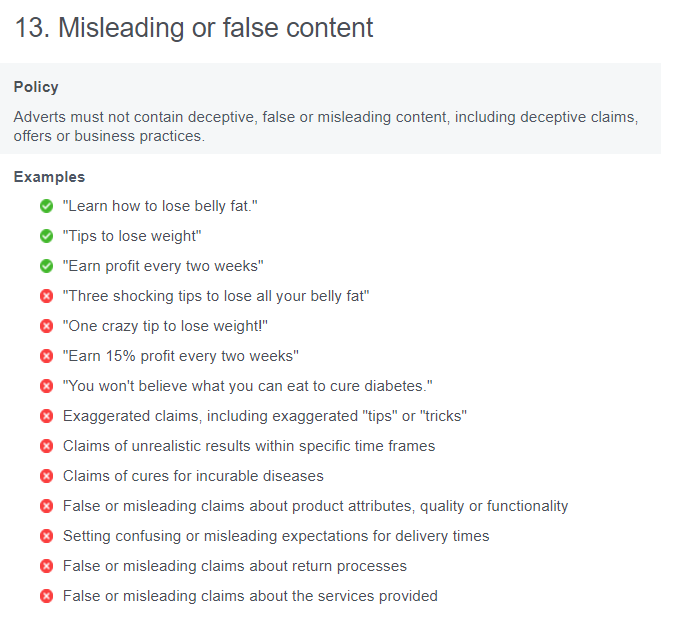Click the "Tips to lose weight" example text
The width and height of the screenshot is (694, 642).
(132, 236)
